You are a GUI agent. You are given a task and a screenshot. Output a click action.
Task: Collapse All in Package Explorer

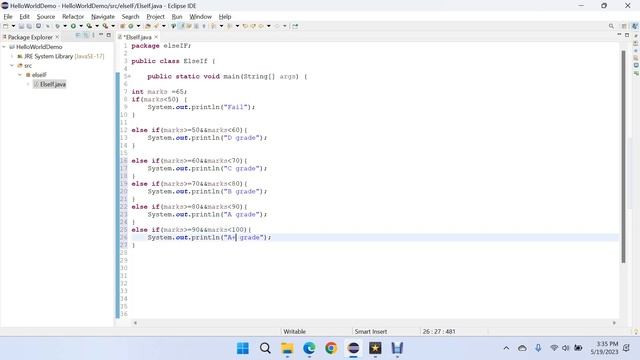click(x=78, y=36)
